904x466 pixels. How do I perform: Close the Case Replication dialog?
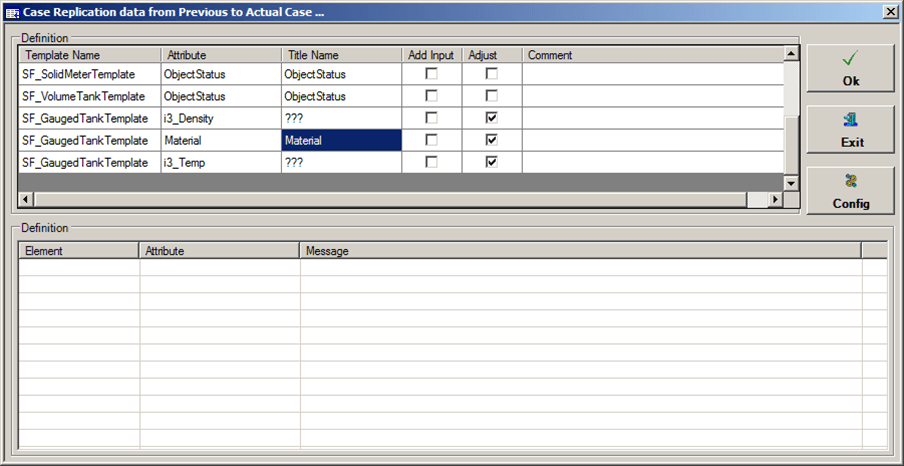(x=891, y=12)
